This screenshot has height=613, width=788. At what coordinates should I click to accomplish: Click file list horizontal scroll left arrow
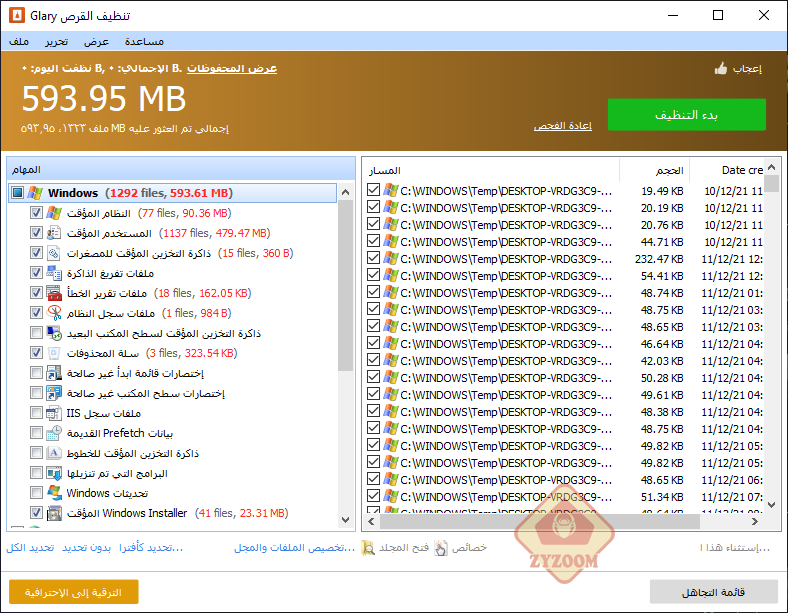(x=371, y=522)
